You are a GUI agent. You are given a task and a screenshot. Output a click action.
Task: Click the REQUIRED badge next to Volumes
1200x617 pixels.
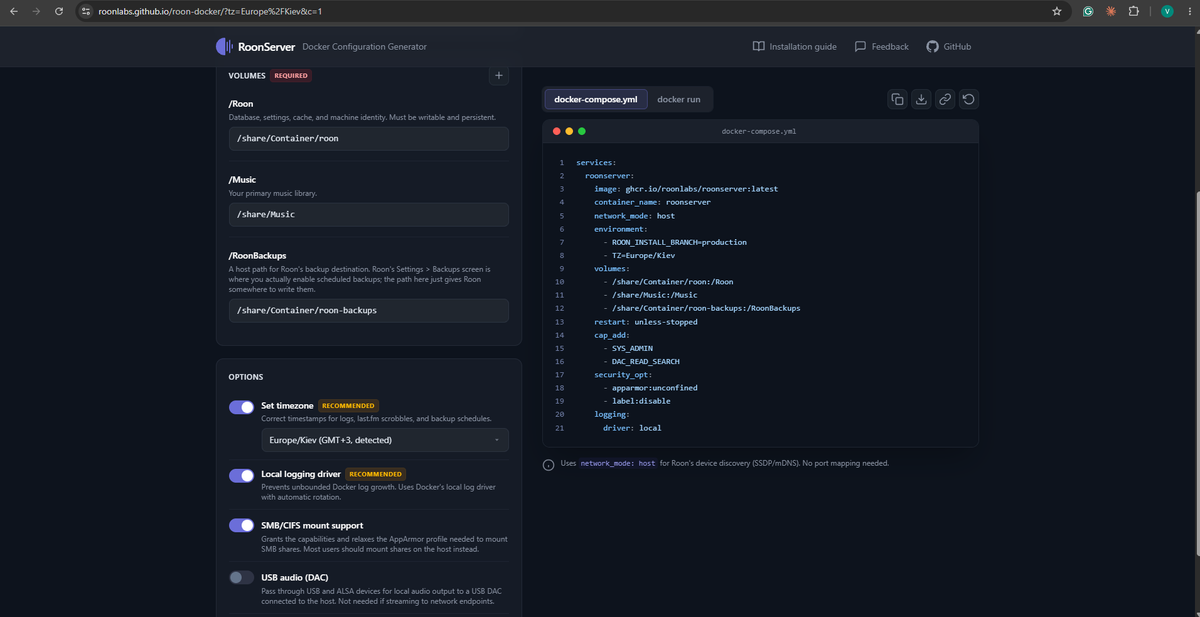[x=291, y=75]
